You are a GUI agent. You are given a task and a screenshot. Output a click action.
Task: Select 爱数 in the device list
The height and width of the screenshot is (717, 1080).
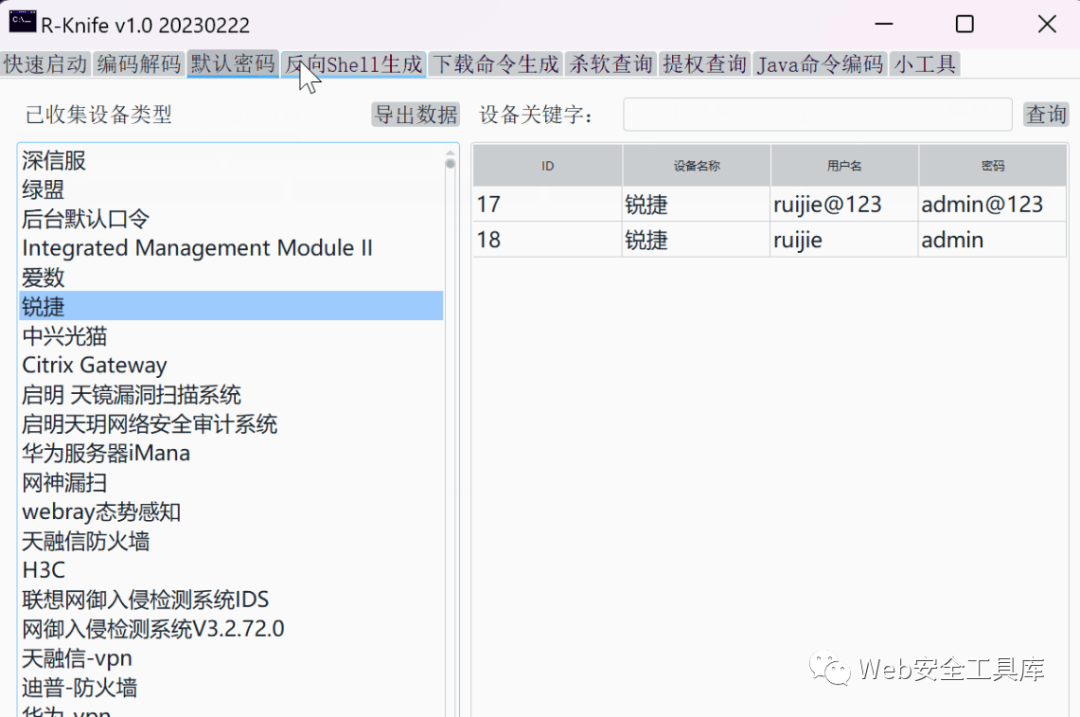click(x=231, y=278)
